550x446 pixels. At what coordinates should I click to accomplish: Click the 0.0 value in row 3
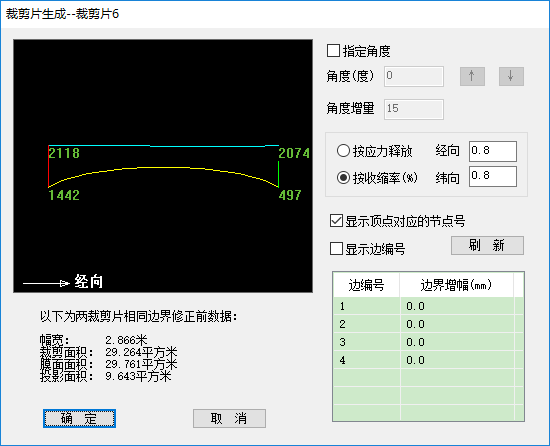pyautogui.click(x=416, y=342)
